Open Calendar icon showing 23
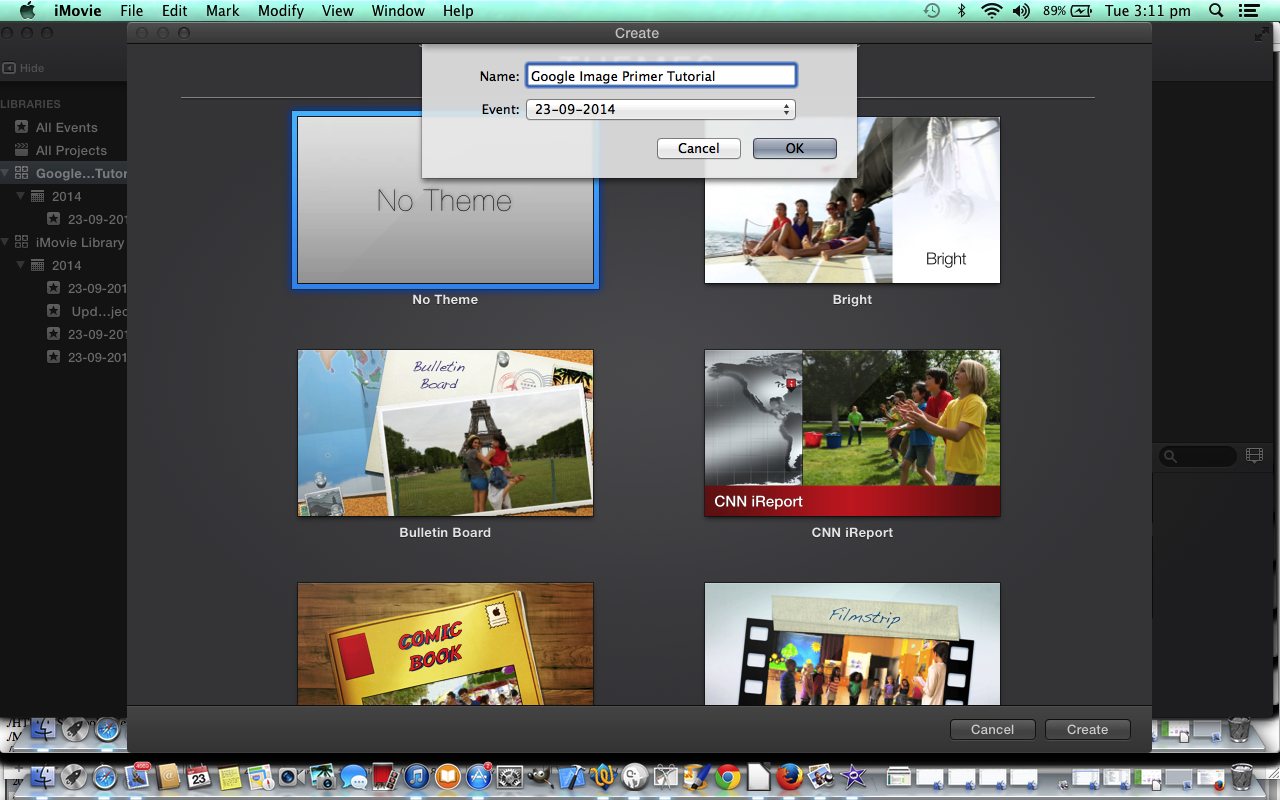Screen dimensions: 1280x800 tap(198, 777)
